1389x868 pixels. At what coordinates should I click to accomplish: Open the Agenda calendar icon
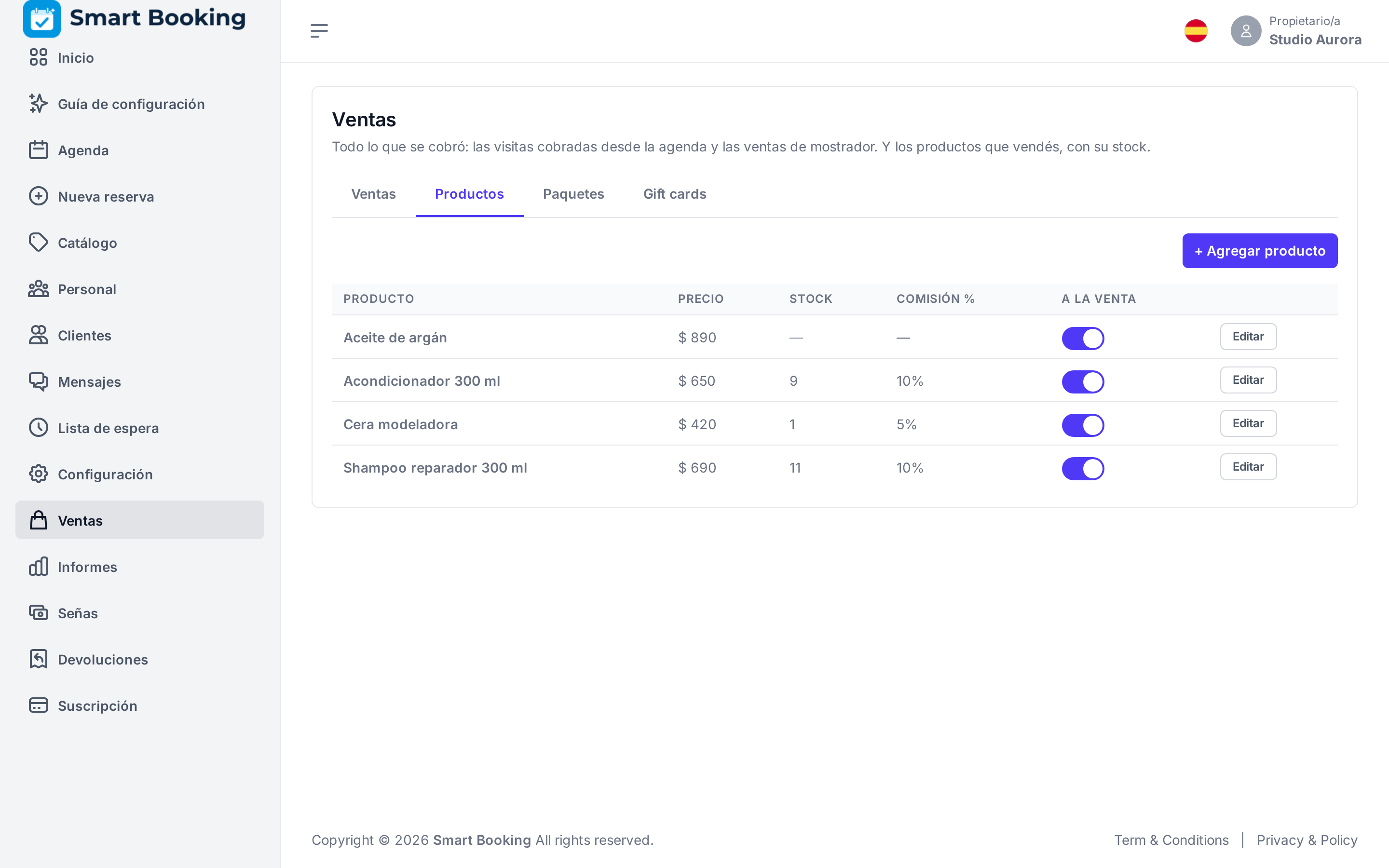point(39,150)
